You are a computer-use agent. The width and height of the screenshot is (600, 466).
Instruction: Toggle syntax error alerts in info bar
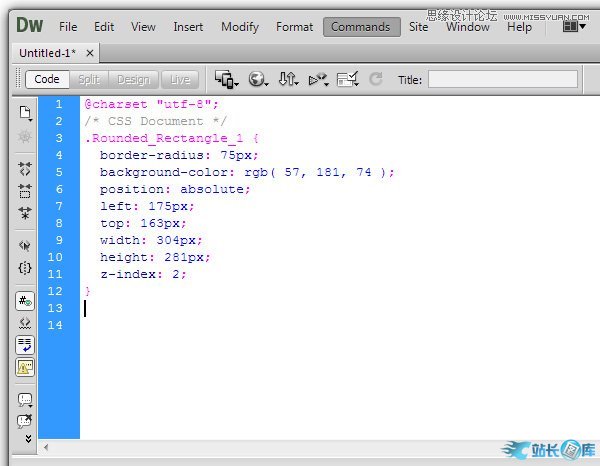(x=25, y=367)
